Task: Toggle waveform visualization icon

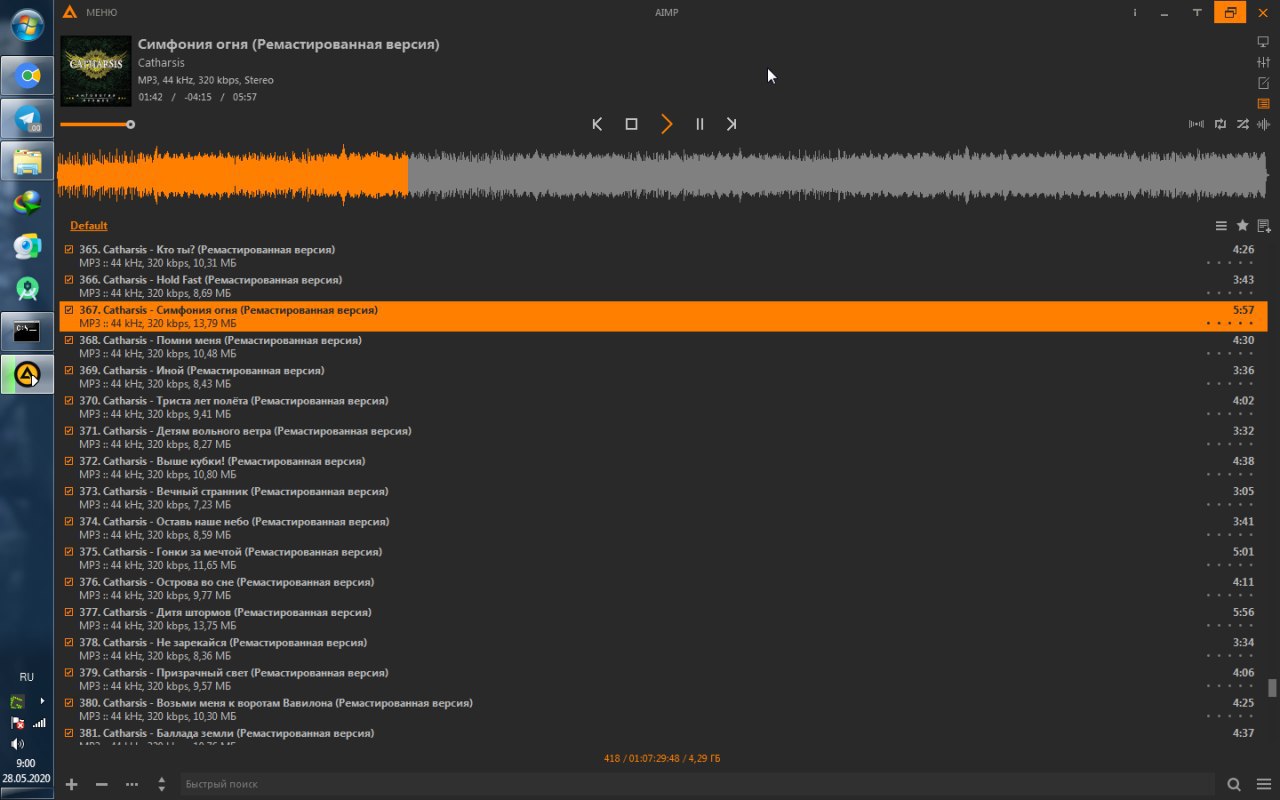Action: pos(1263,124)
